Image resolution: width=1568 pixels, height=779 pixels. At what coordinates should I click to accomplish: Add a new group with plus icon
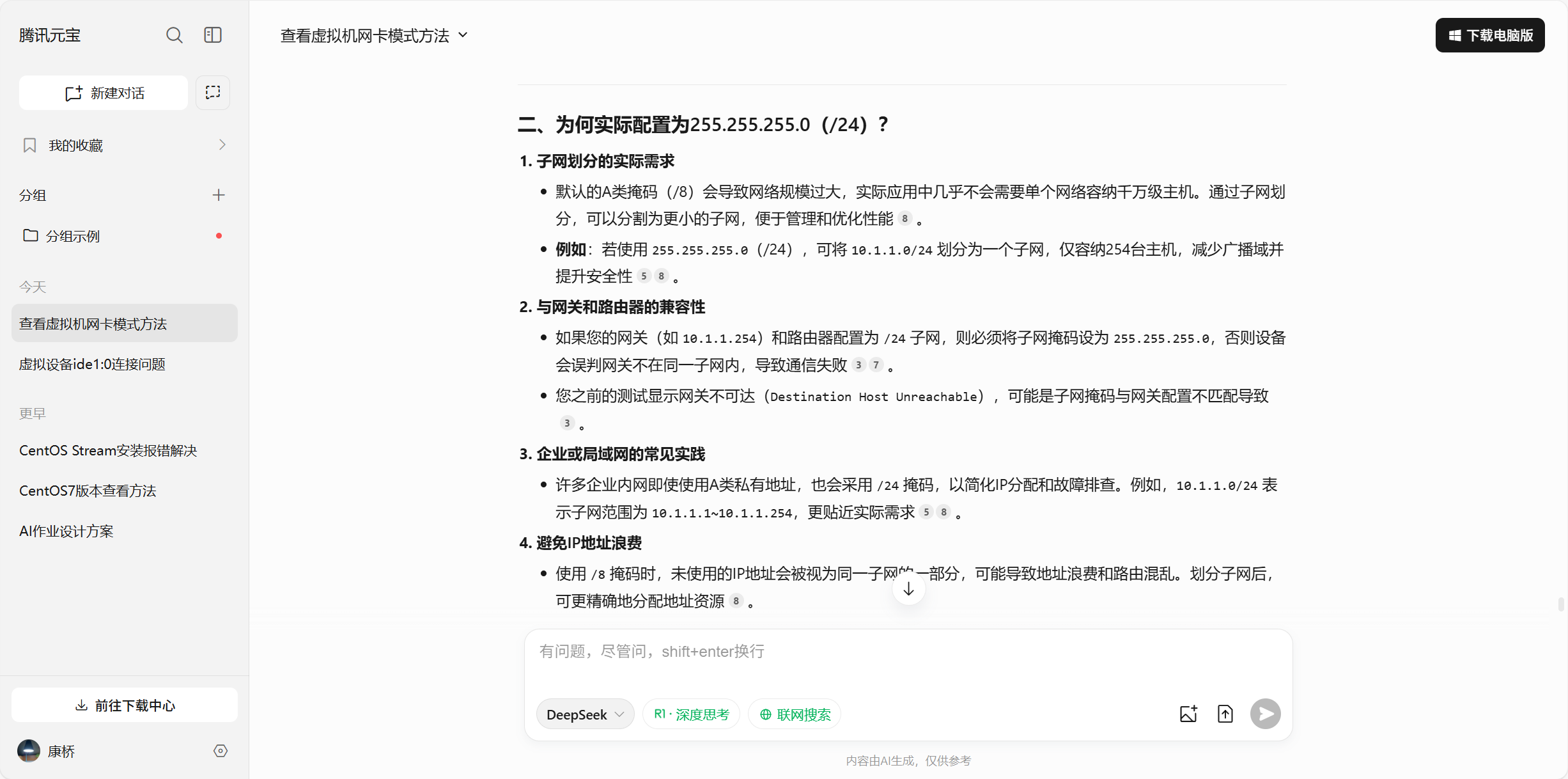point(219,195)
